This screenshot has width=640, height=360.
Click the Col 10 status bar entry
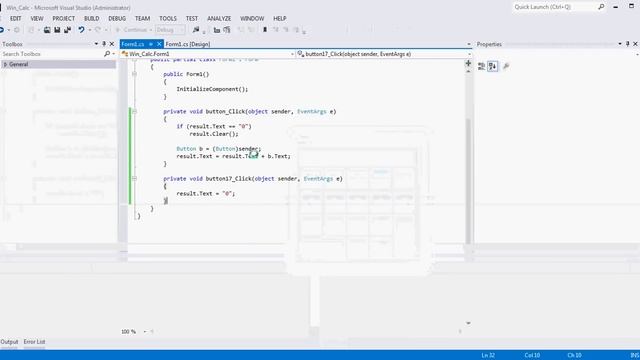[x=532, y=355]
